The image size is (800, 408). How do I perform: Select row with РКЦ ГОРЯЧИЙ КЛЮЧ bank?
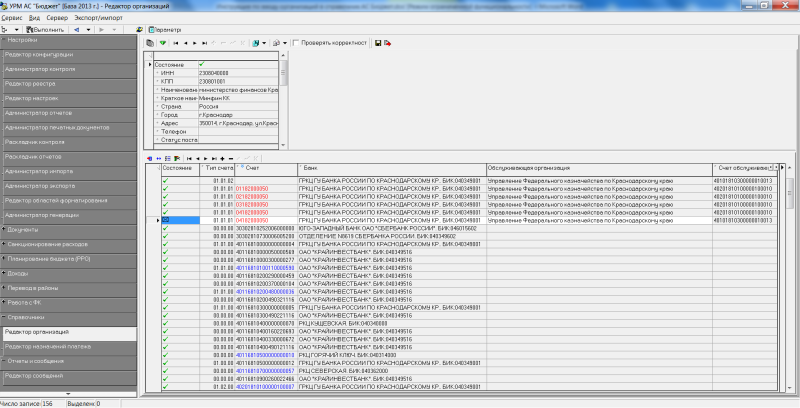469,355
